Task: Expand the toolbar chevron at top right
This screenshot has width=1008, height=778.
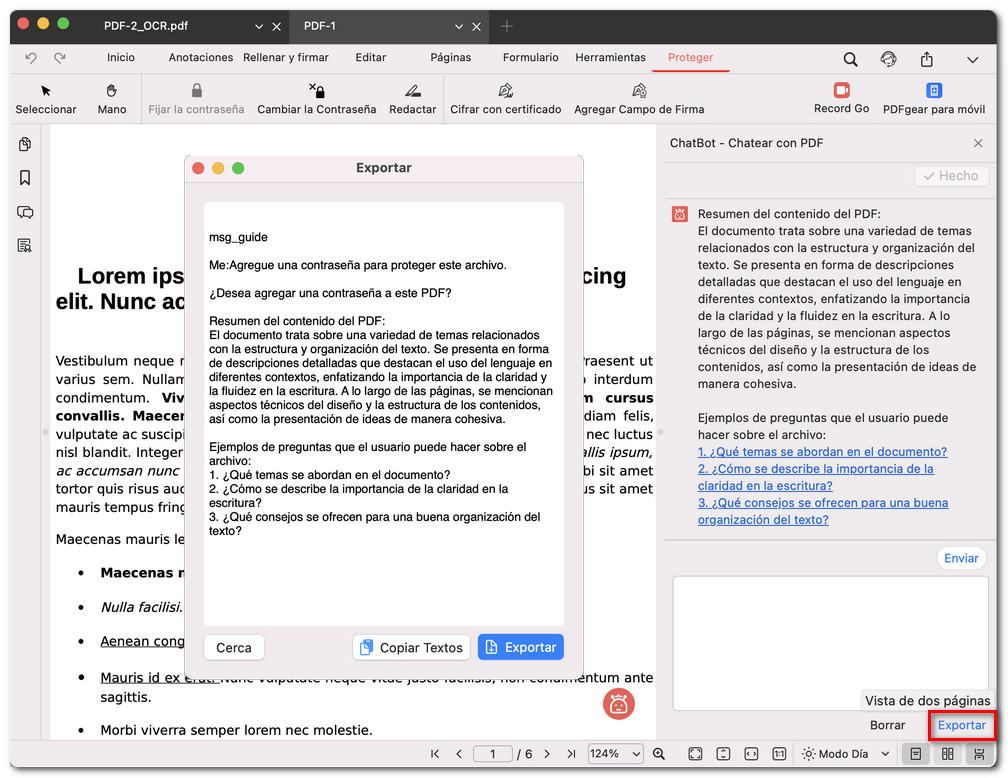Action: 972,59
